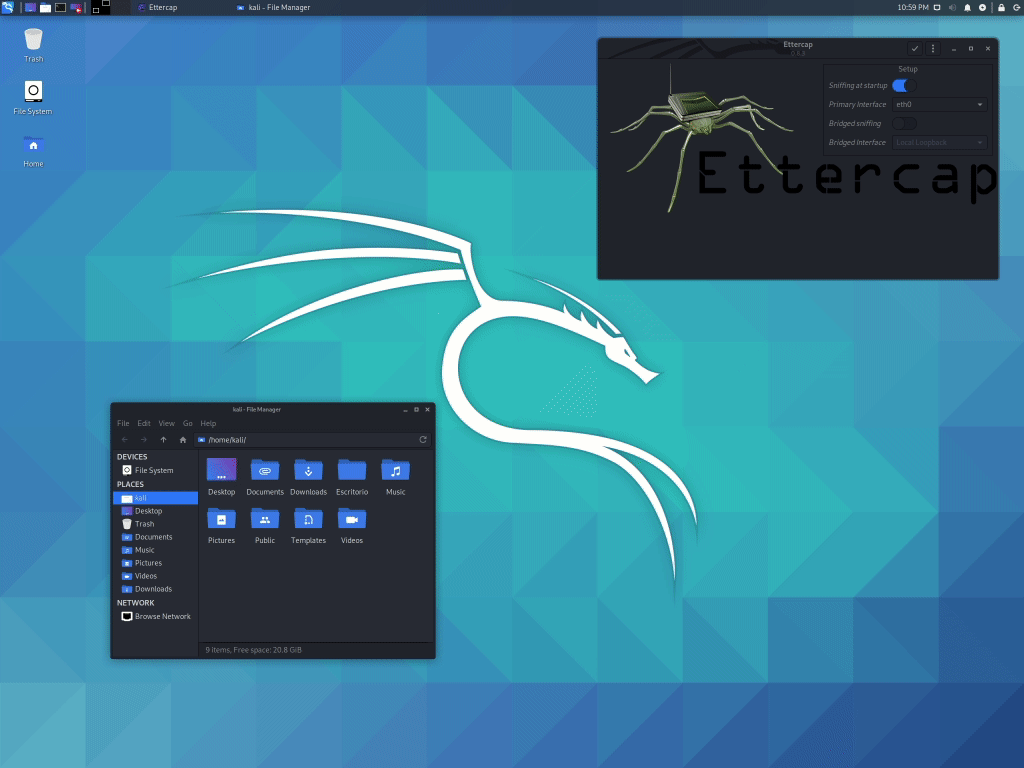Toggle the Bridged Interface switch area
This screenshot has width=1024, height=768.
coord(938,143)
